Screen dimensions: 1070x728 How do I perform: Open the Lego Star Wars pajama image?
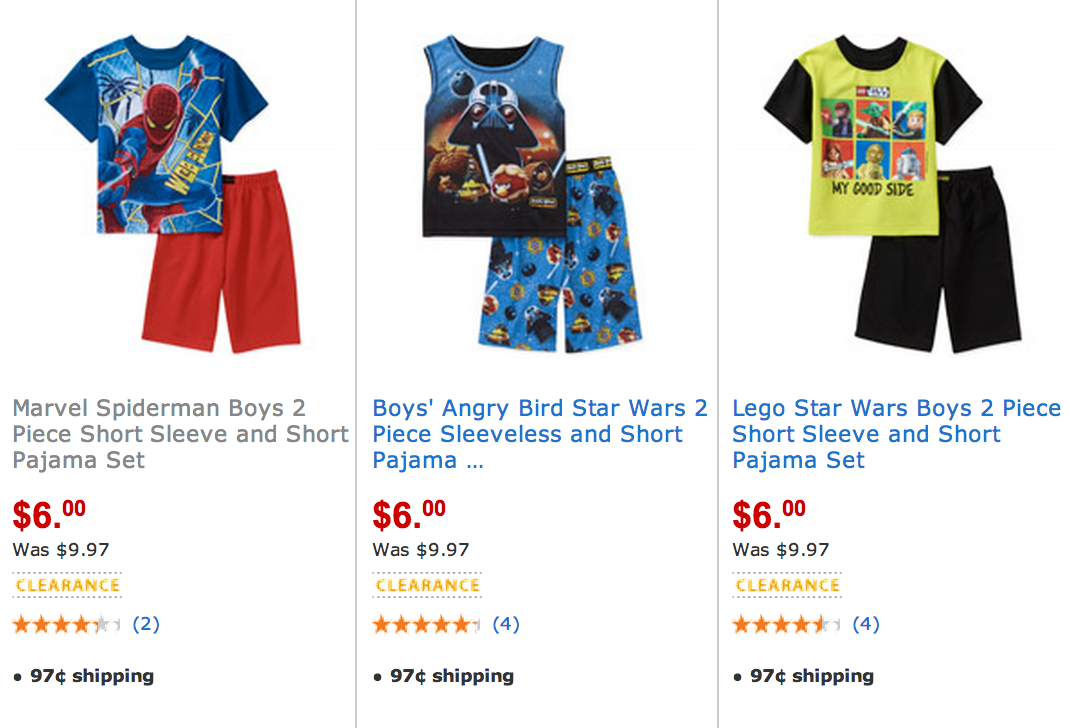(x=890, y=195)
